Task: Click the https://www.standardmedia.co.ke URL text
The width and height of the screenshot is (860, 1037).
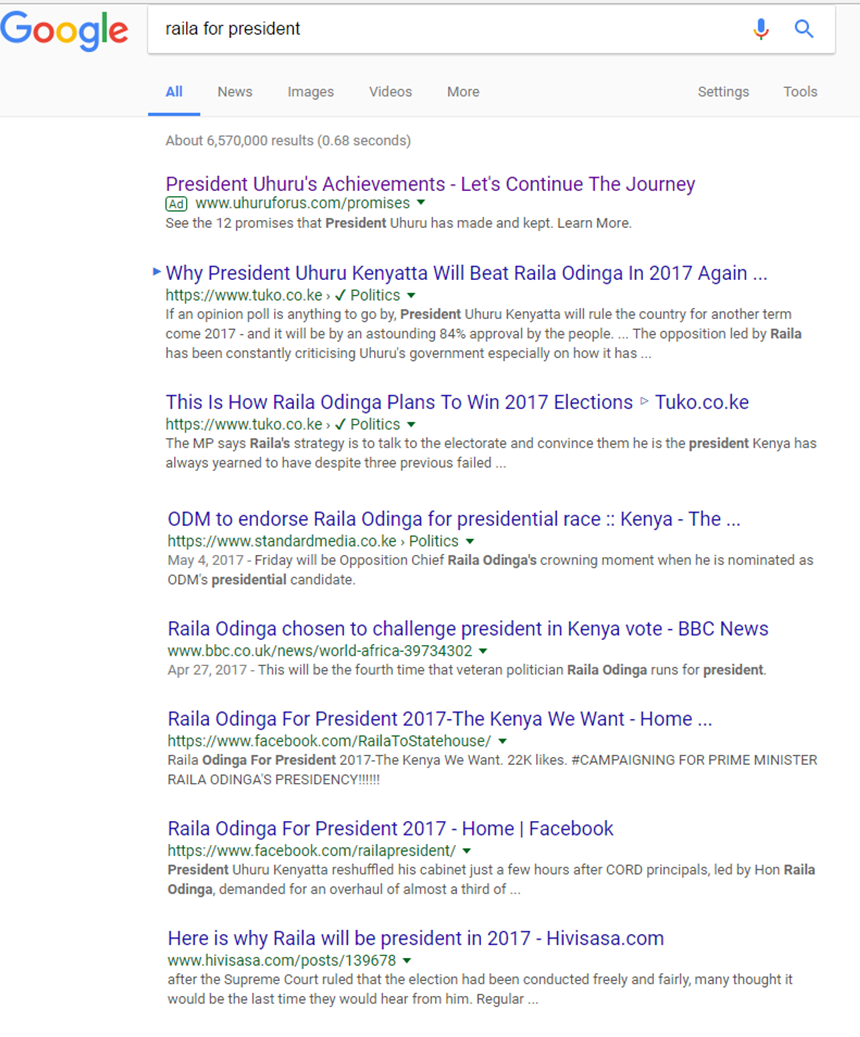Action: [282, 541]
